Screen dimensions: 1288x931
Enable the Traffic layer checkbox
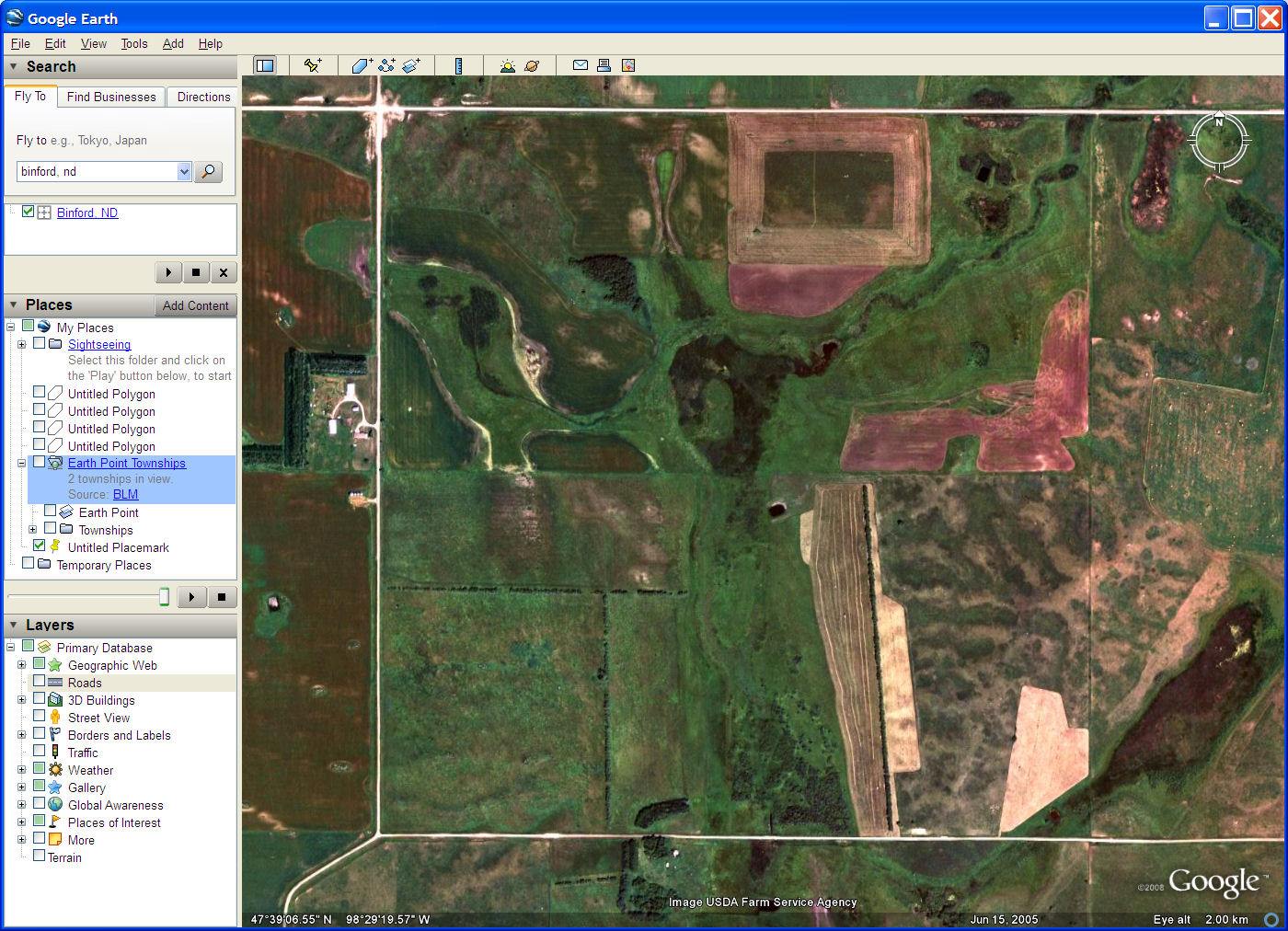pos(39,751)
